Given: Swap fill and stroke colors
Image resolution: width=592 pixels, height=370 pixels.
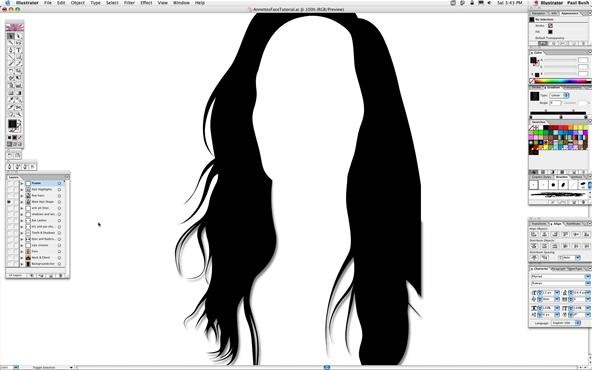Looking at the screenshot, I should (19, 120).
